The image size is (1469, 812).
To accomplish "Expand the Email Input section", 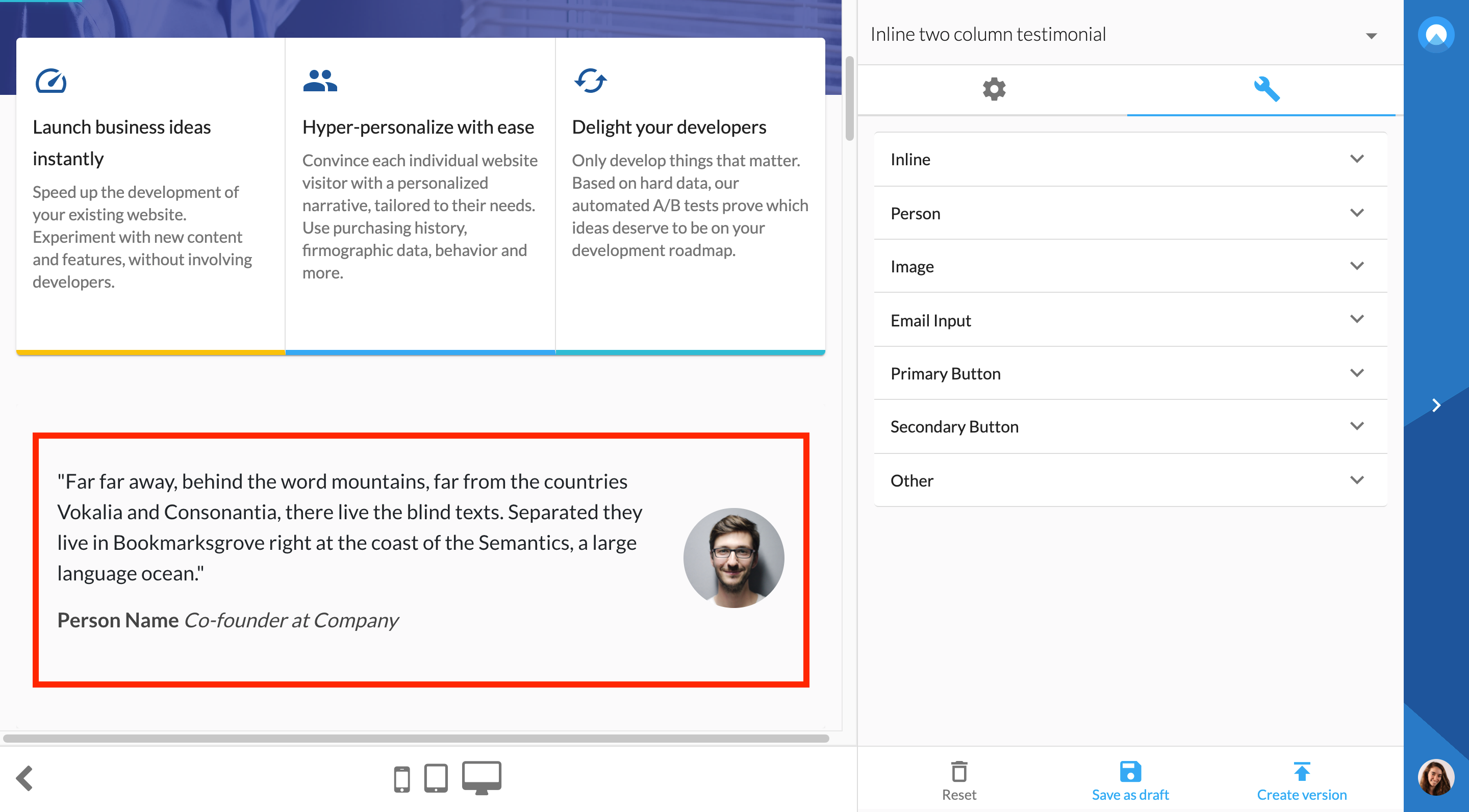I will [1130, 320].
